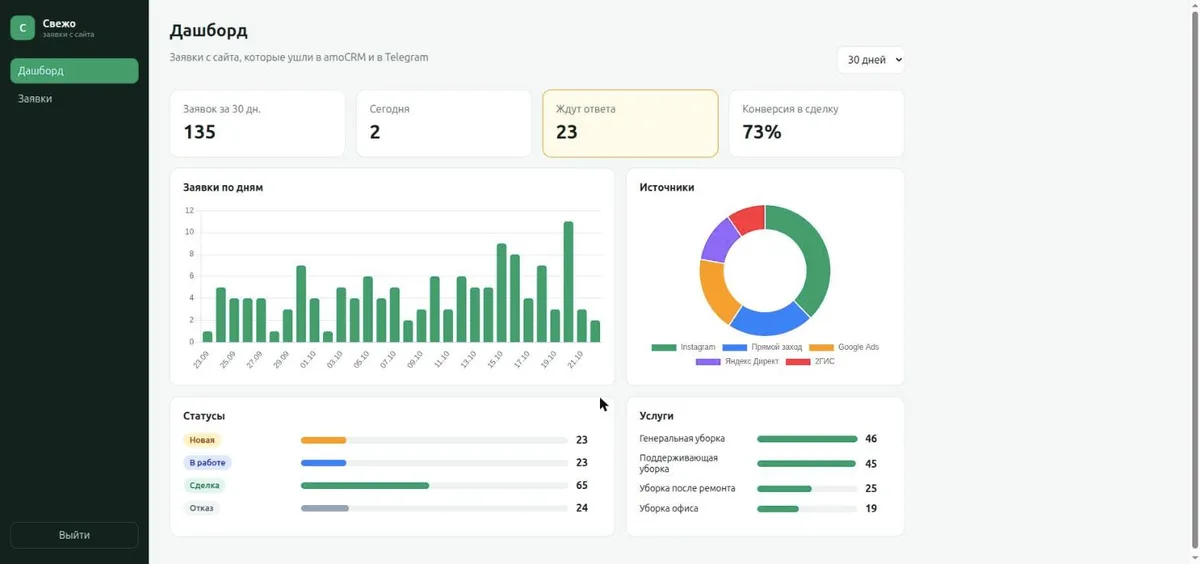Select the Заявок за 30 дн. card
1200x564 pixels.
tap(257, 123)
